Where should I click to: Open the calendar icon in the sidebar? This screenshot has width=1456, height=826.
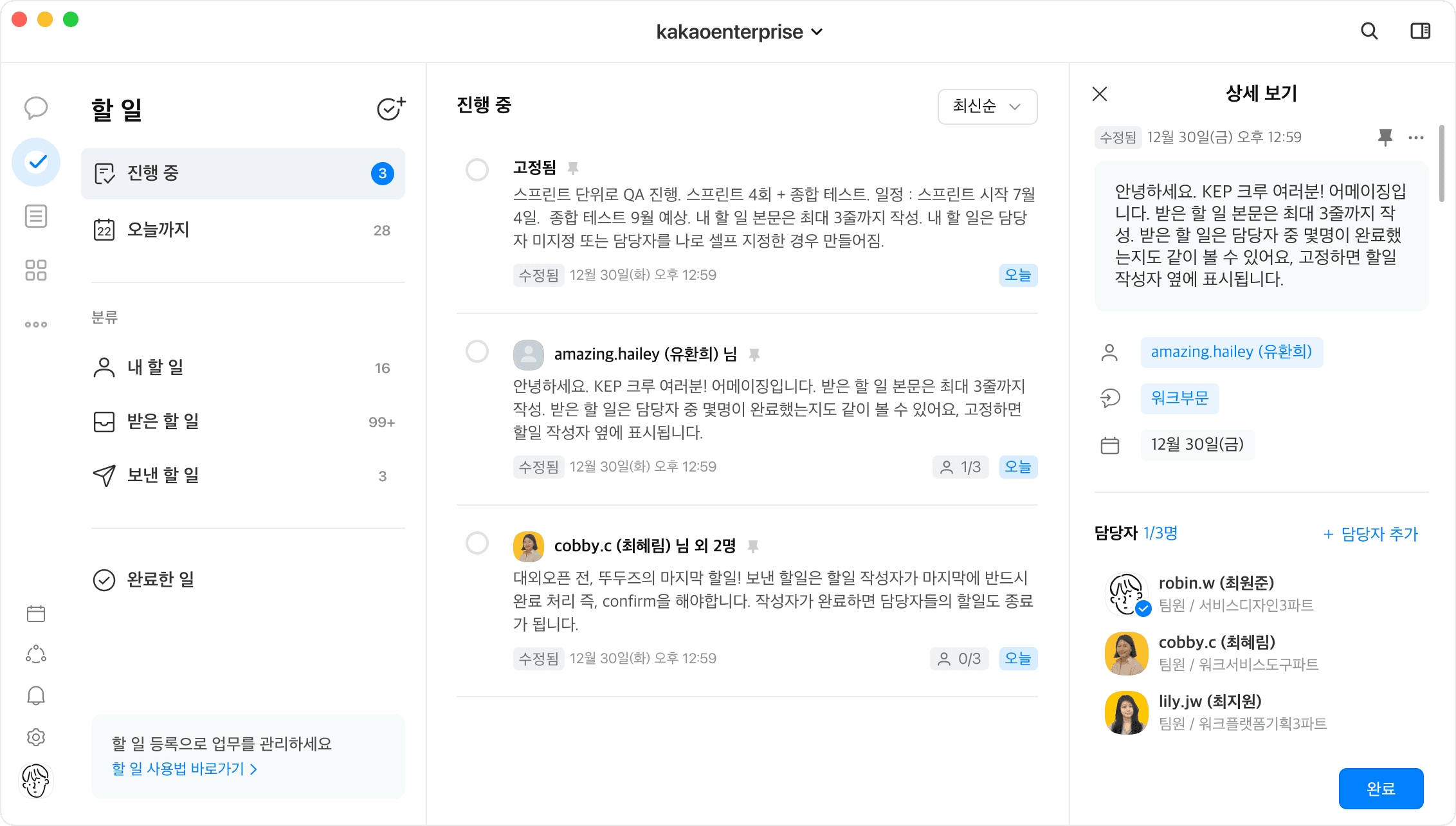click(36, 614)
